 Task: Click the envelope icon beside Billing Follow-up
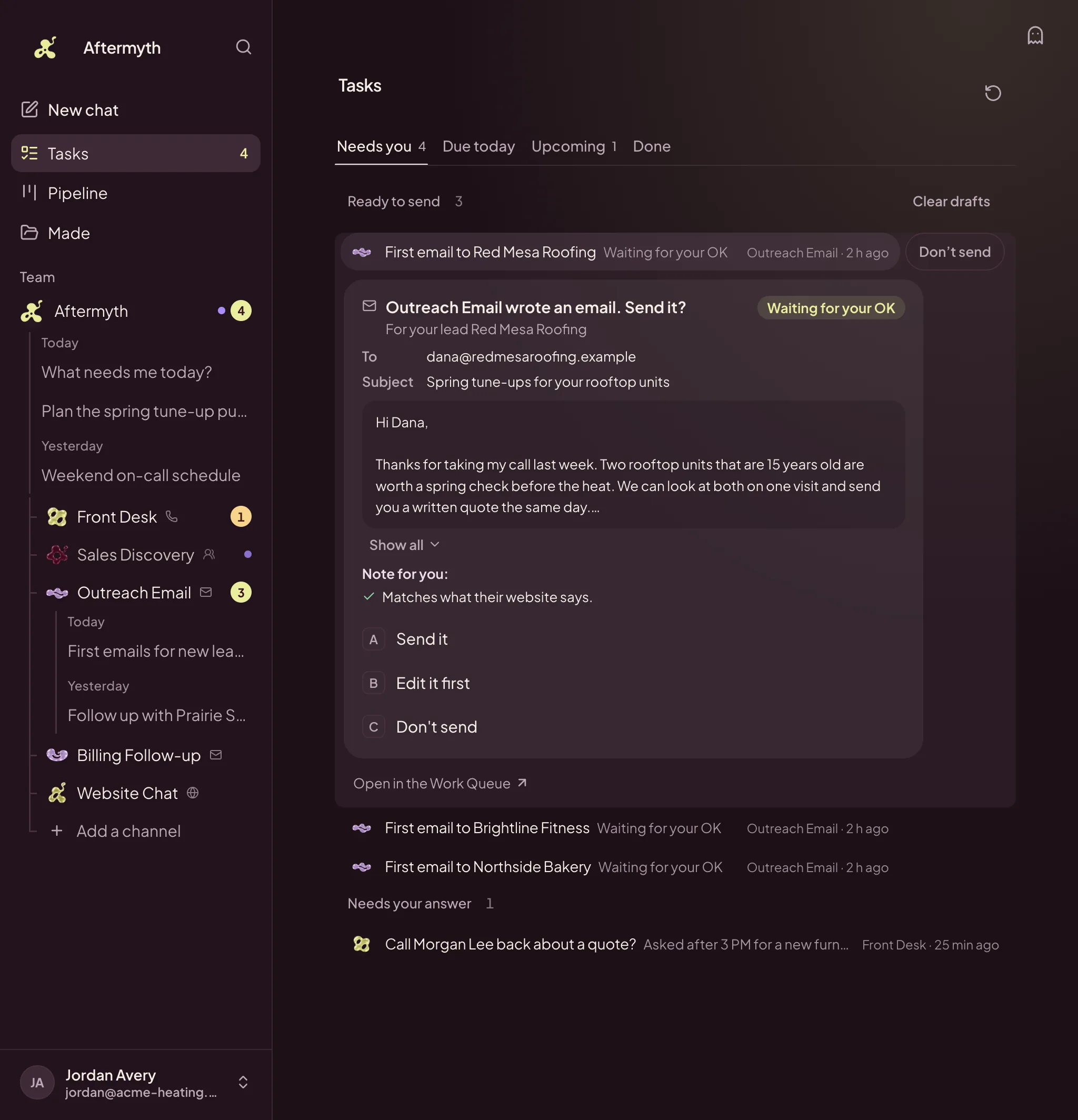pos(215,755)
